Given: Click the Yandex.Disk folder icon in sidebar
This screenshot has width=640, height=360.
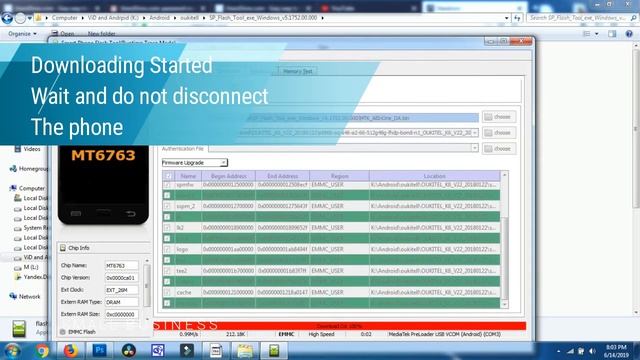Looking at the screenshot, I should (18, 277).
